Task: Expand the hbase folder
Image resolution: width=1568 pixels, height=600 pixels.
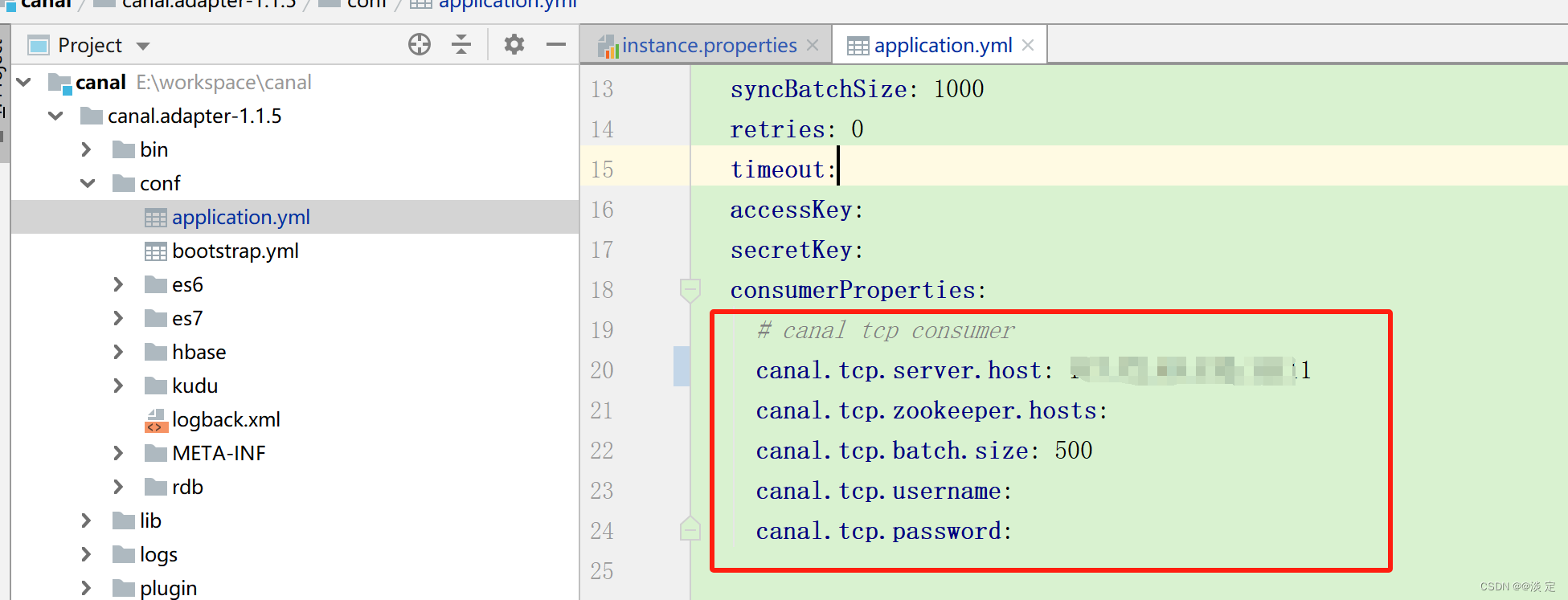Action: pos(118,352)
